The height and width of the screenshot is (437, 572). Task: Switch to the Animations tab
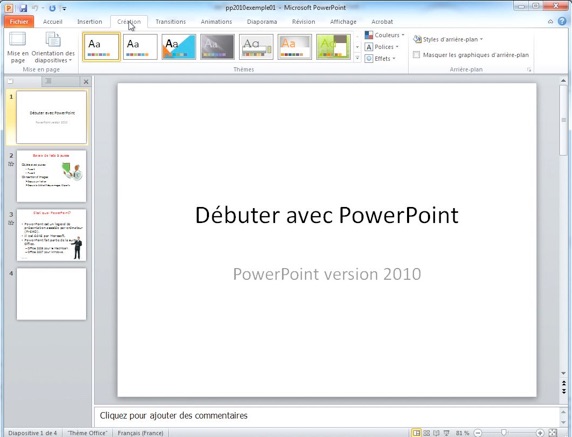pos(216,22)
